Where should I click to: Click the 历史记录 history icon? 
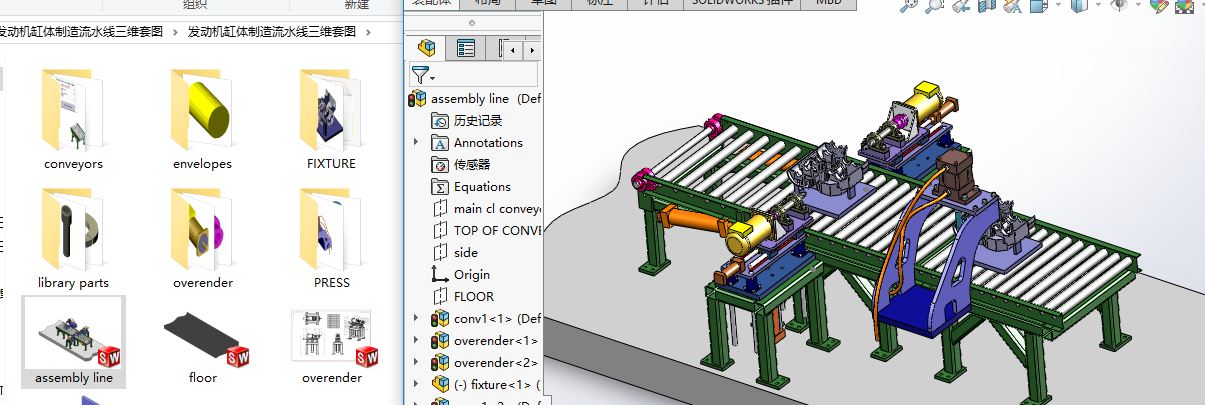441,121
